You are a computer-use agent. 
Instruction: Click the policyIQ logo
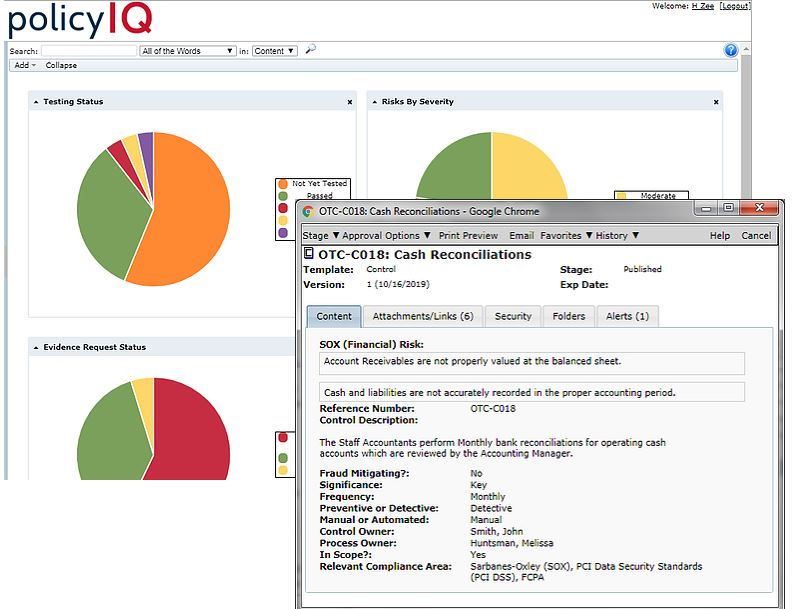click(x=80, y=19)
